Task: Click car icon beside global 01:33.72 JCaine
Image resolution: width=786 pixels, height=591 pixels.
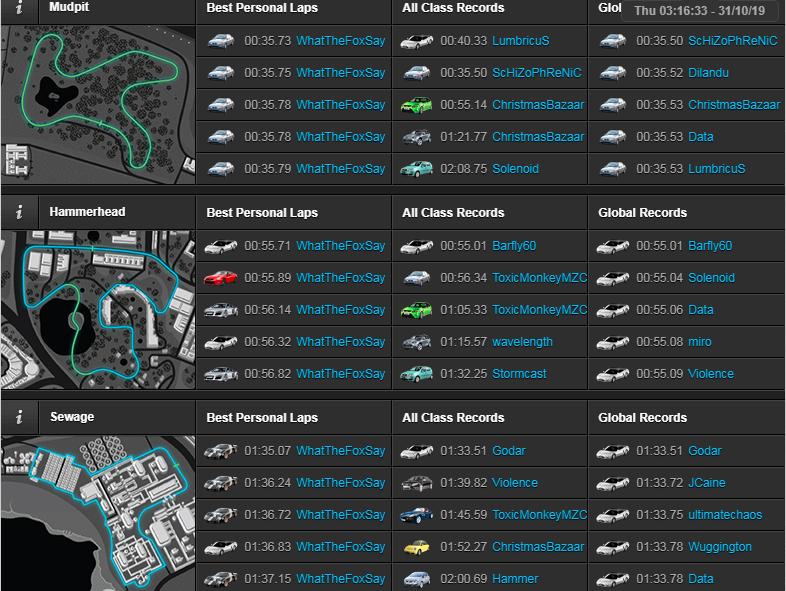Action: (613, 483)
